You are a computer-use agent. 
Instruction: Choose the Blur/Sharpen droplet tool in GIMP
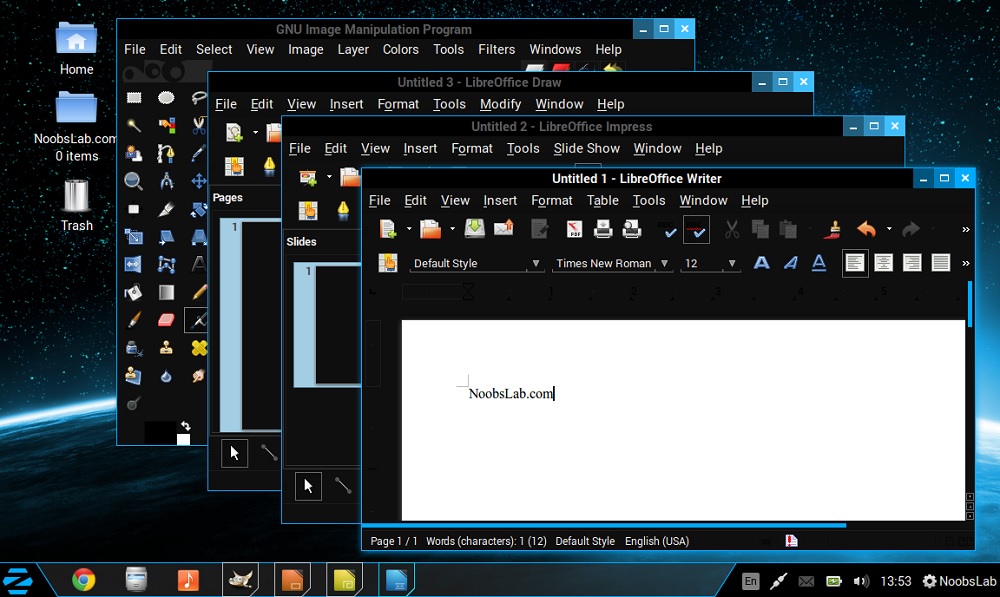pyautogui.click(x=166, y=376)
